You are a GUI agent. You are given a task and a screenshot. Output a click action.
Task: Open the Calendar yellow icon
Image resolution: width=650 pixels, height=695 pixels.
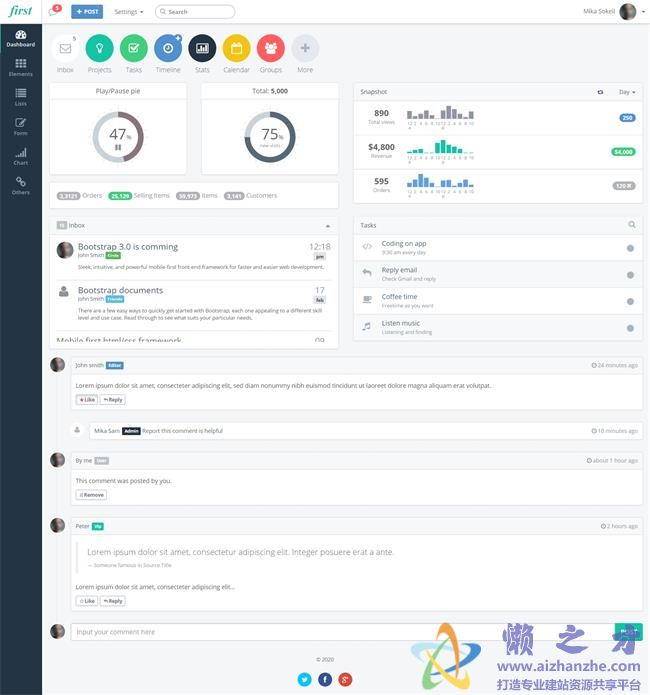point(236,48)
